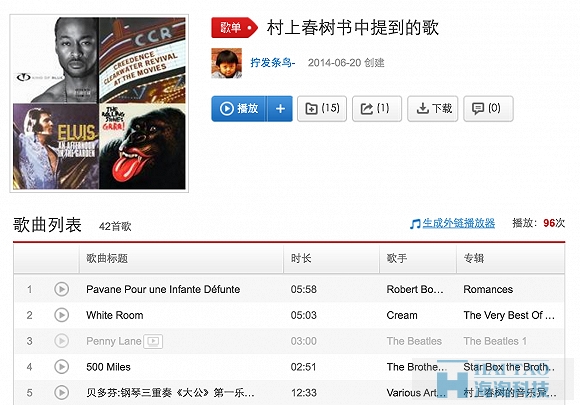Play Pavane Pour une Infante Défunte
Viewport: 580px width, 405px height.
pos(61,289)
